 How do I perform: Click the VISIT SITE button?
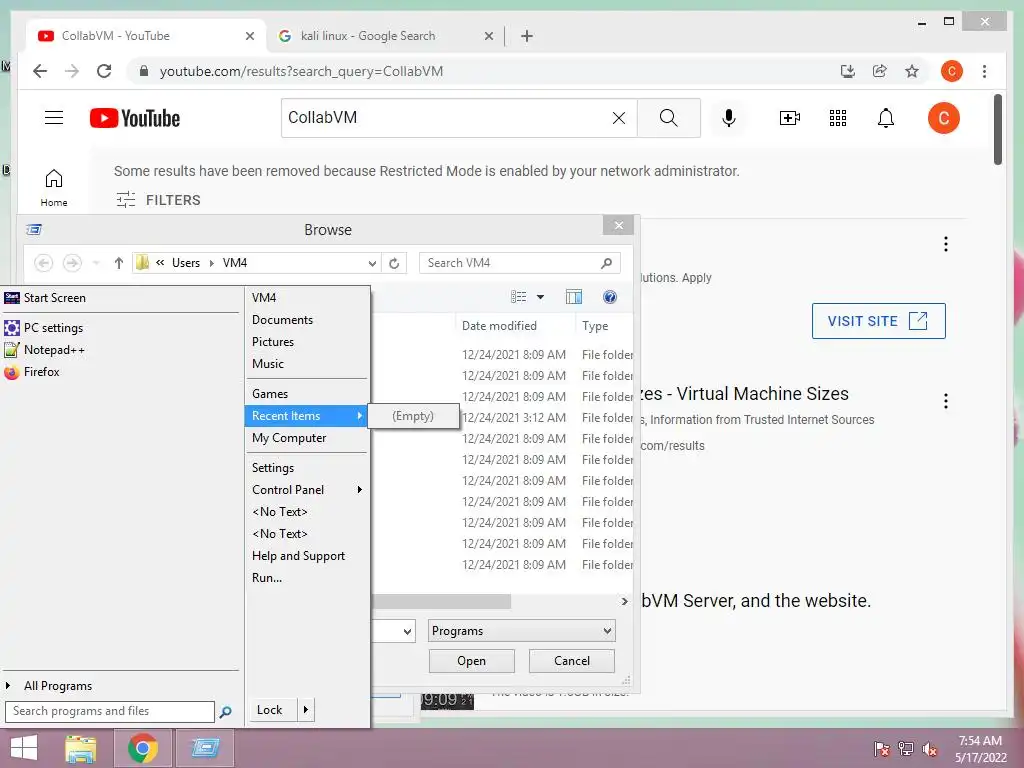click(878, 321)
